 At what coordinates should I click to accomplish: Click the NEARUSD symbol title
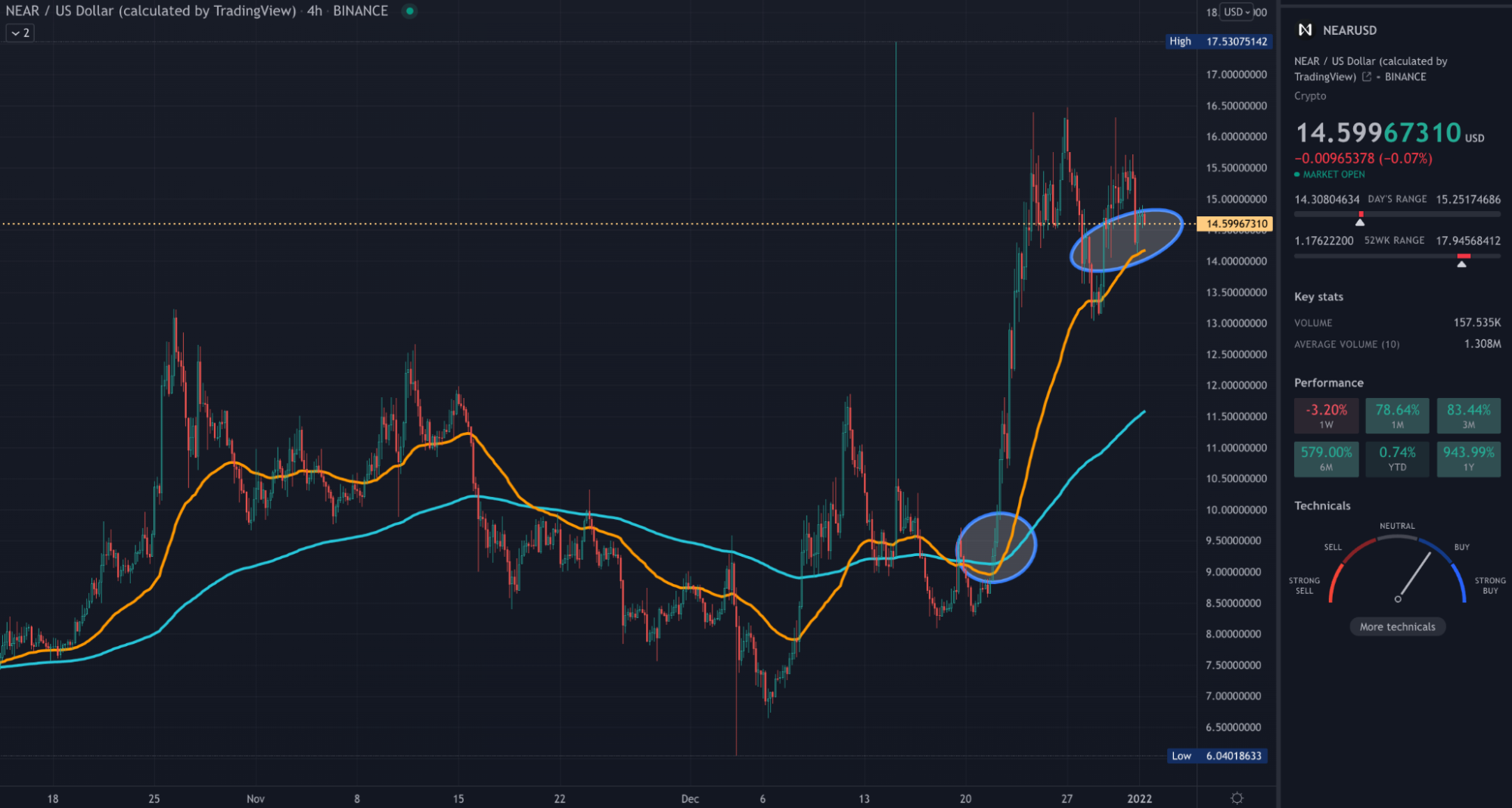click(x=1349, y=30)
